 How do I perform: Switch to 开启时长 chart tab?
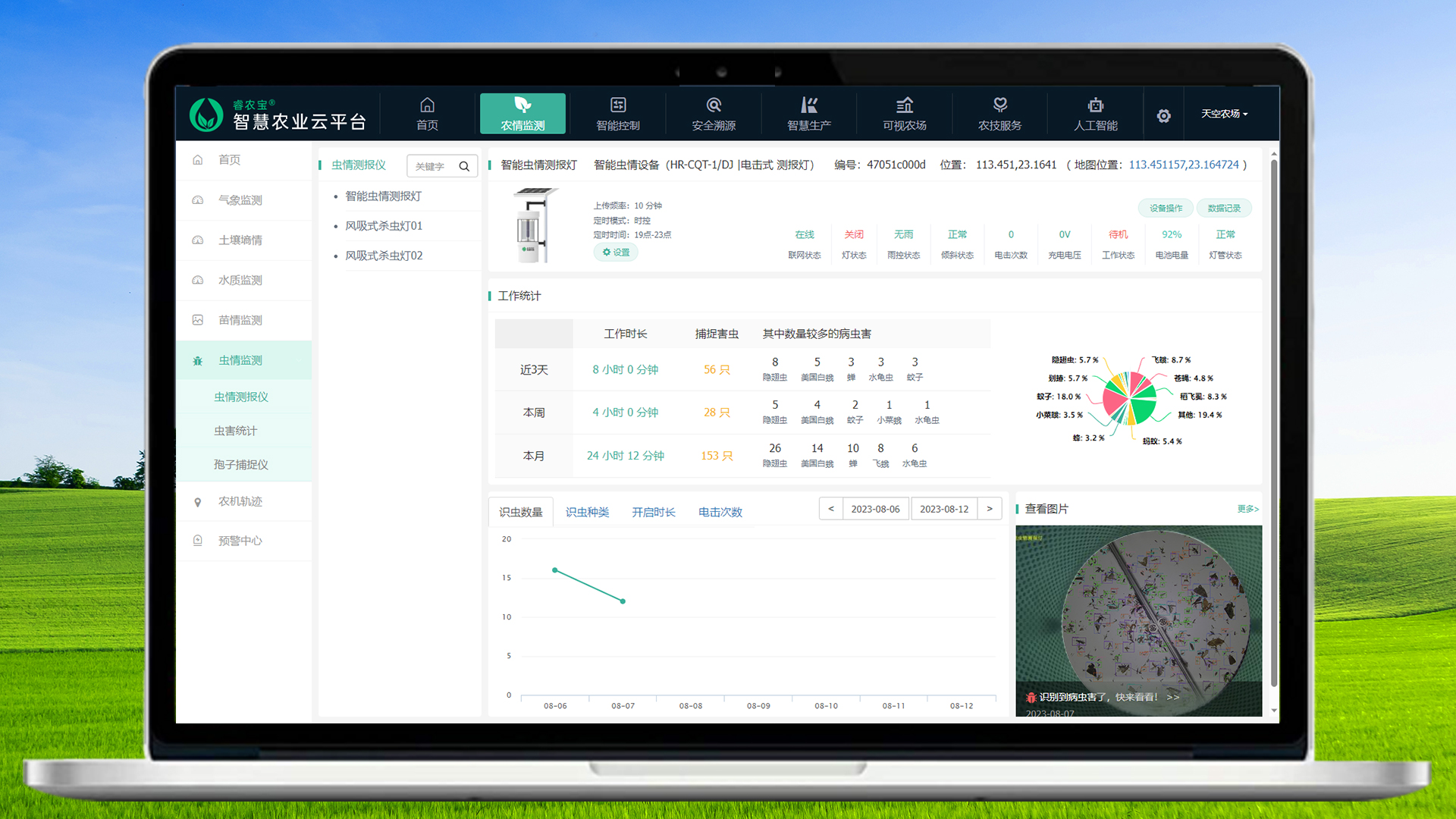[654, 512]
